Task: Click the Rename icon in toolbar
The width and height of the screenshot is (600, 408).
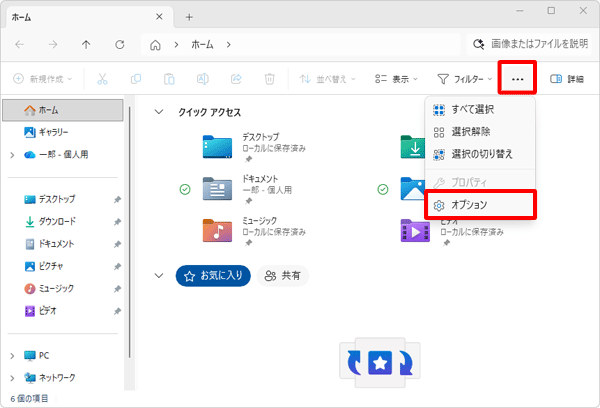Action: (x=203, y=79)
